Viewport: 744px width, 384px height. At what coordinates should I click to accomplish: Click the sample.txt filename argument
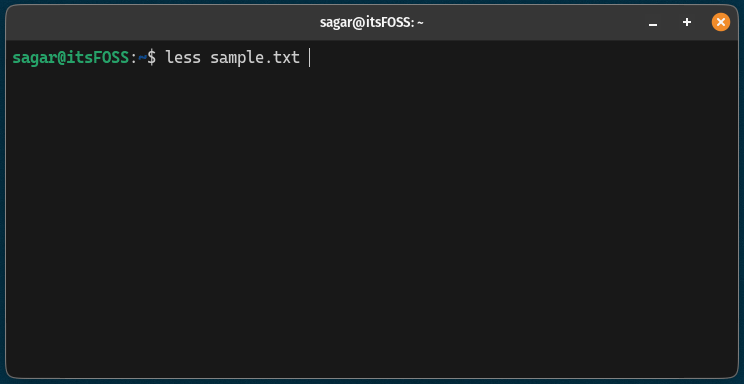[255, 58]
